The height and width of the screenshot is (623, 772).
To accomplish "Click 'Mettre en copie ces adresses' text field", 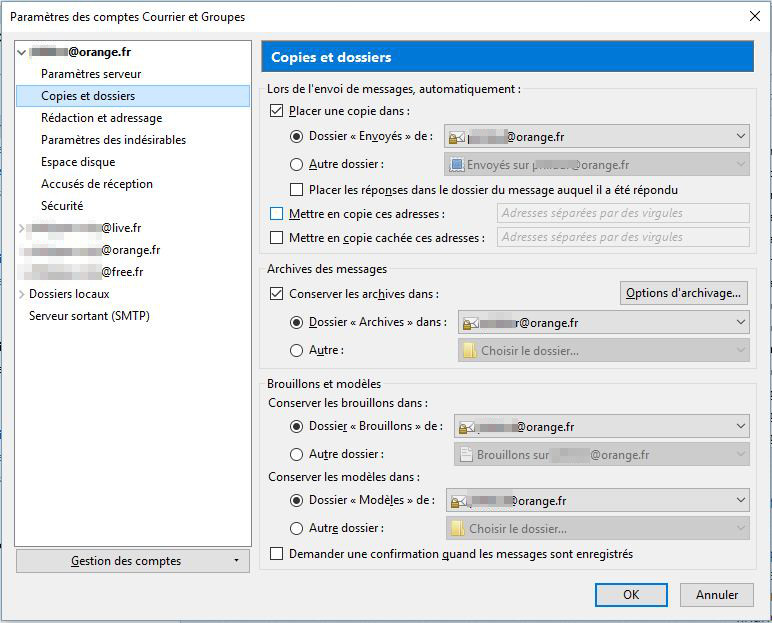I will coord(623,213).
